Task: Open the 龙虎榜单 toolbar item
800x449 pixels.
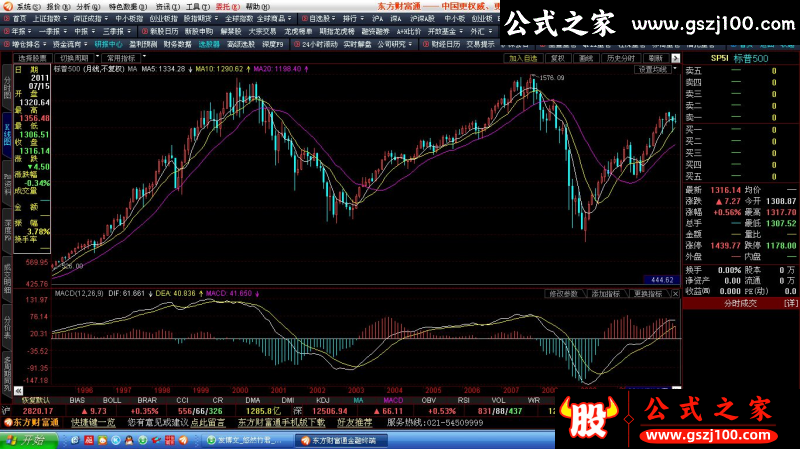Action: [298, 31]
